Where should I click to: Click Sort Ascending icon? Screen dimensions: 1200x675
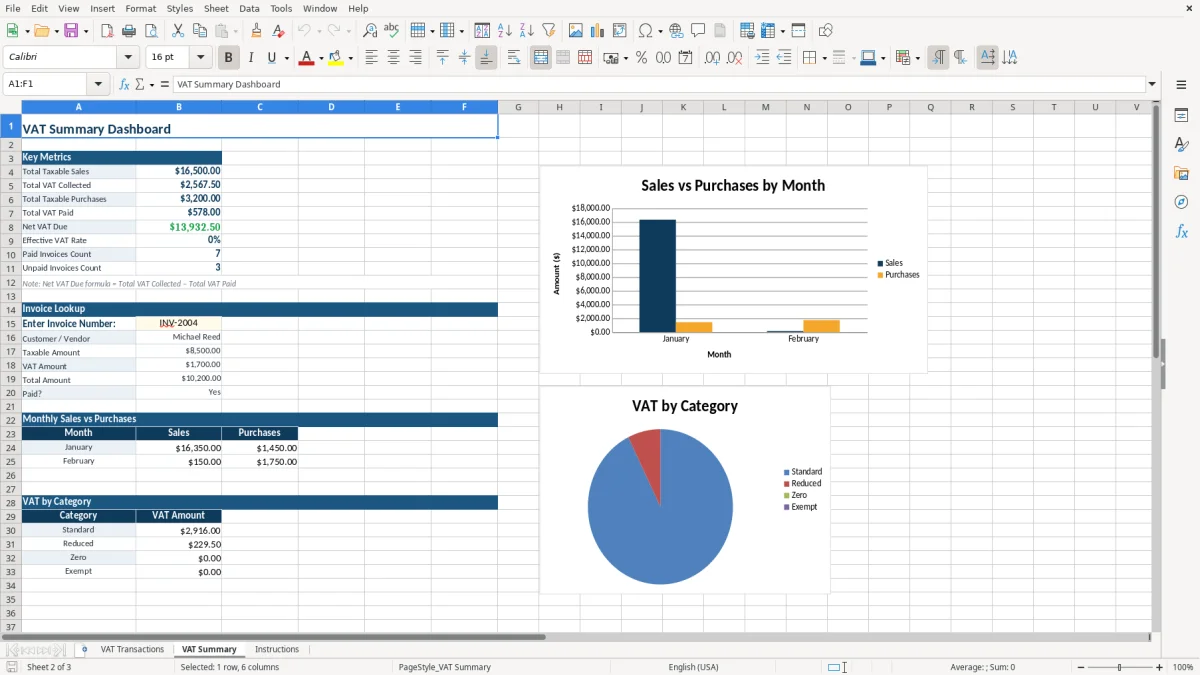click(505, 31)
